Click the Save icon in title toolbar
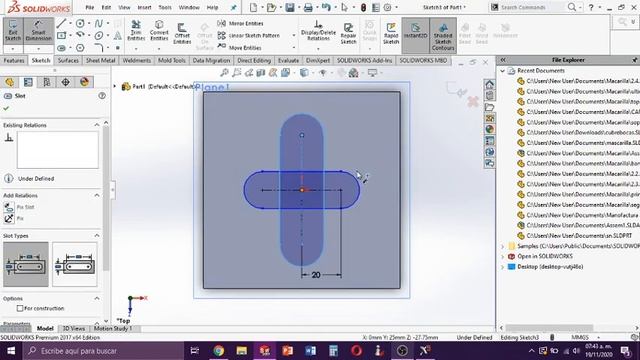640x360 pixels. [x=290, y=7]
